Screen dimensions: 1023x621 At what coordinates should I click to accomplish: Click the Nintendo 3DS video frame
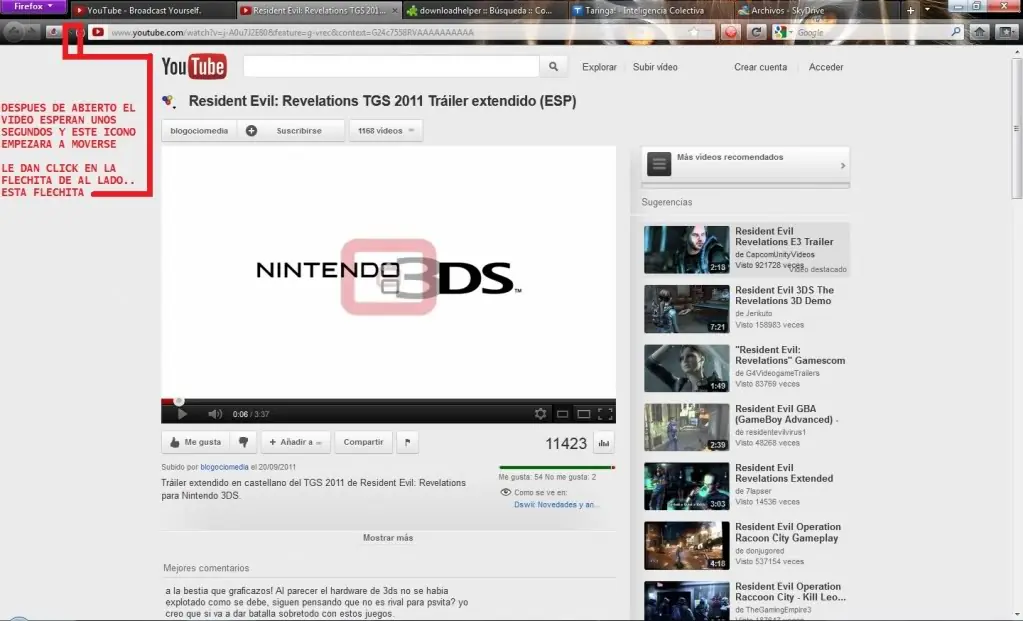click(388, 272)
